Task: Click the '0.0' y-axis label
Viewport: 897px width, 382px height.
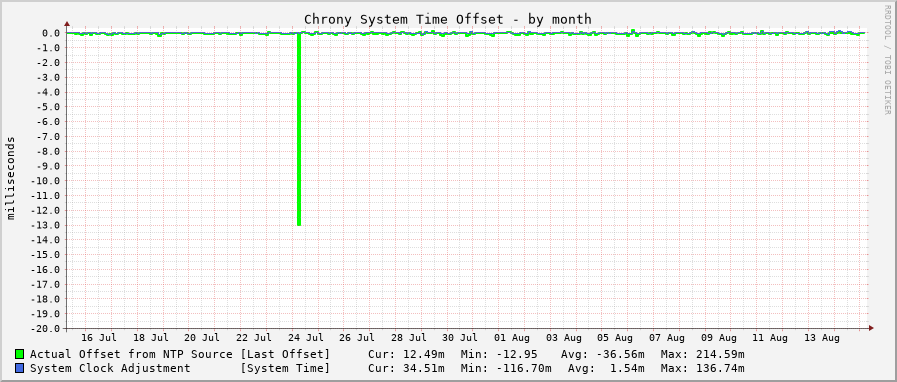Action: (x=51, y=33)
